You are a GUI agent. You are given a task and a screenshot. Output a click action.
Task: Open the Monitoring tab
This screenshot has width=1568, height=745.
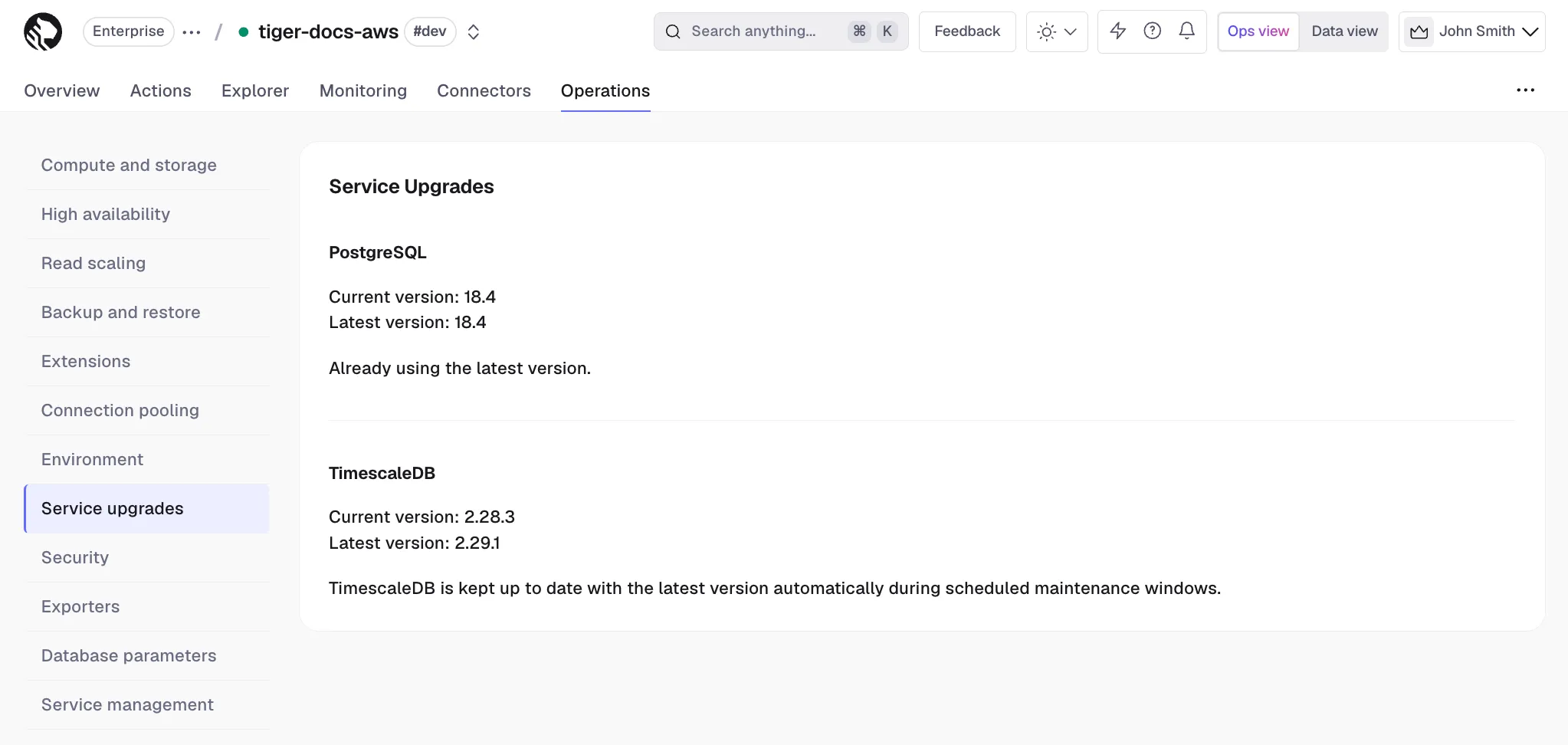point(363,90)
